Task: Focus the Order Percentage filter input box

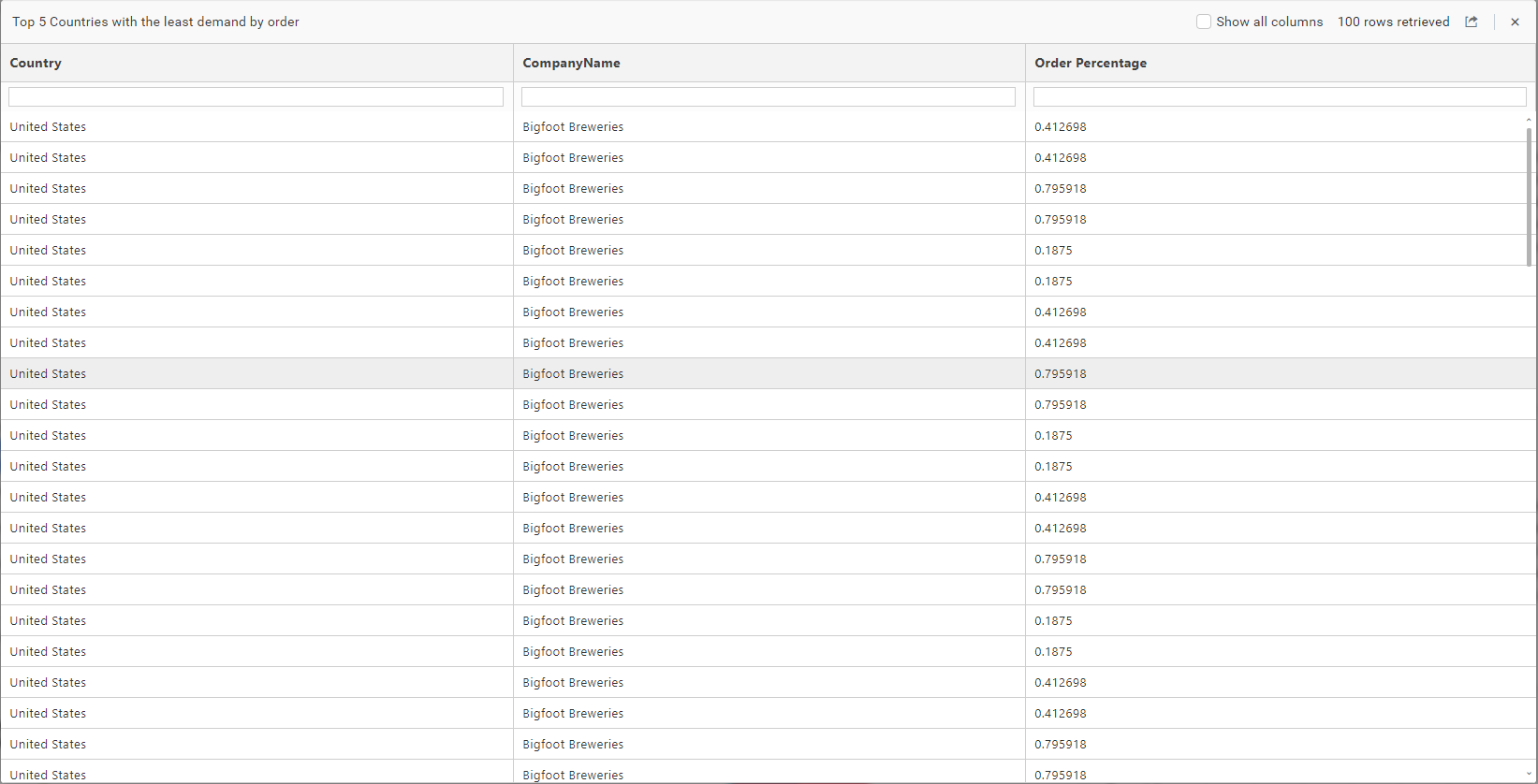Action: point(1280,96)
